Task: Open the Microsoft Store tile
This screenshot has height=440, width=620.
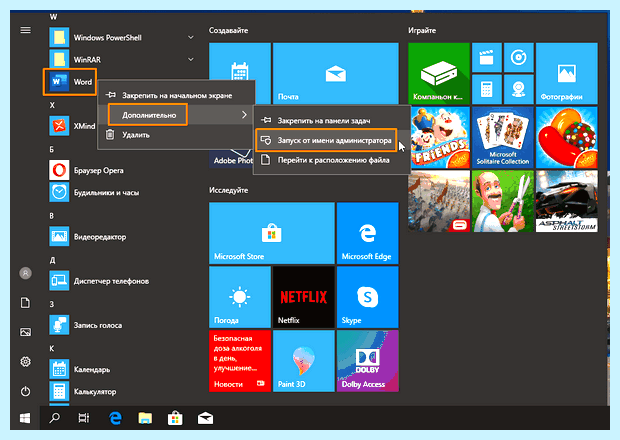Action: 272,233
